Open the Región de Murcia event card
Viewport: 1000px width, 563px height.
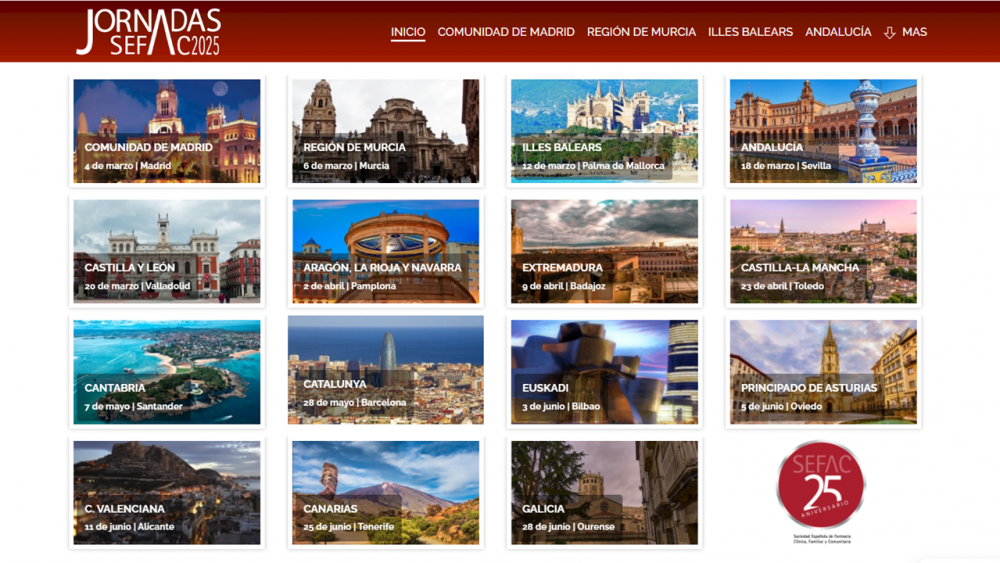(x=385, y=131)
